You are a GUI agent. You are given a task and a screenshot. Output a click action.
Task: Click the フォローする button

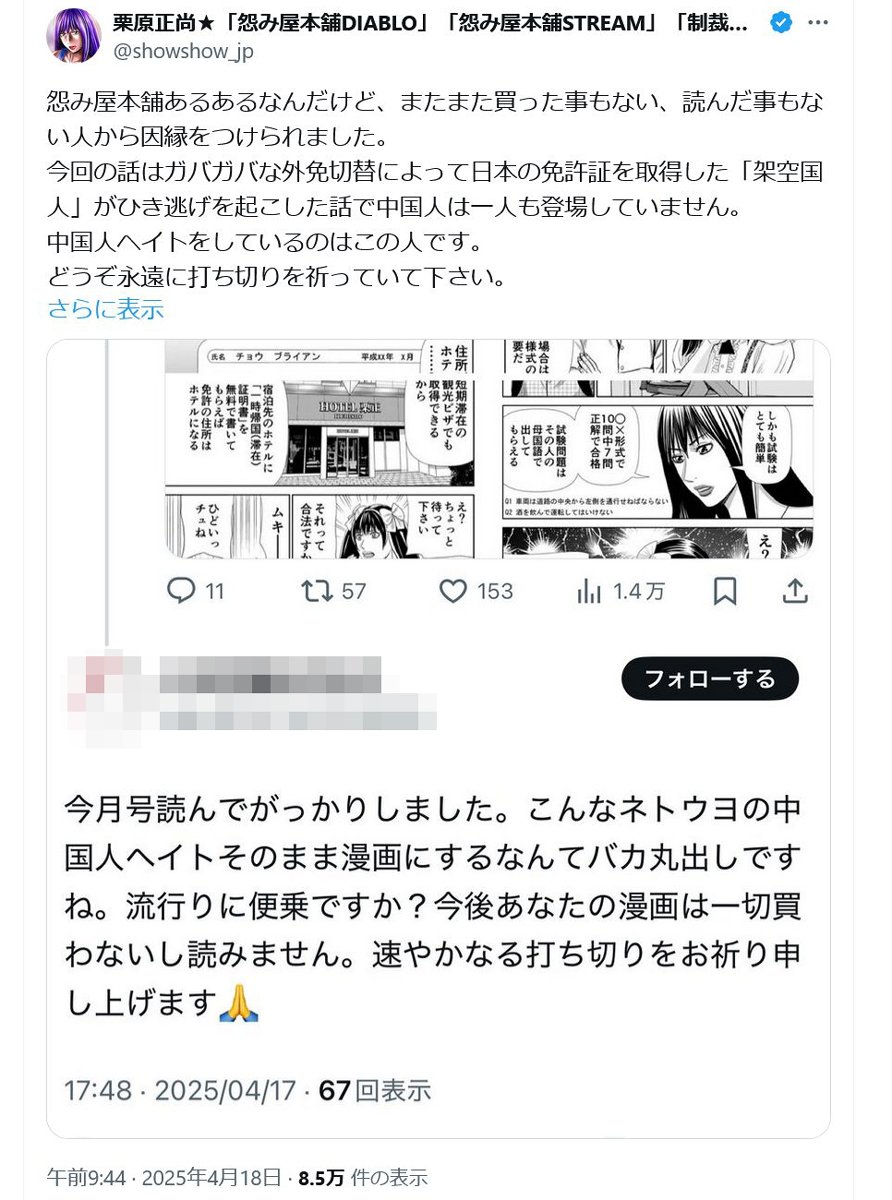710,679
